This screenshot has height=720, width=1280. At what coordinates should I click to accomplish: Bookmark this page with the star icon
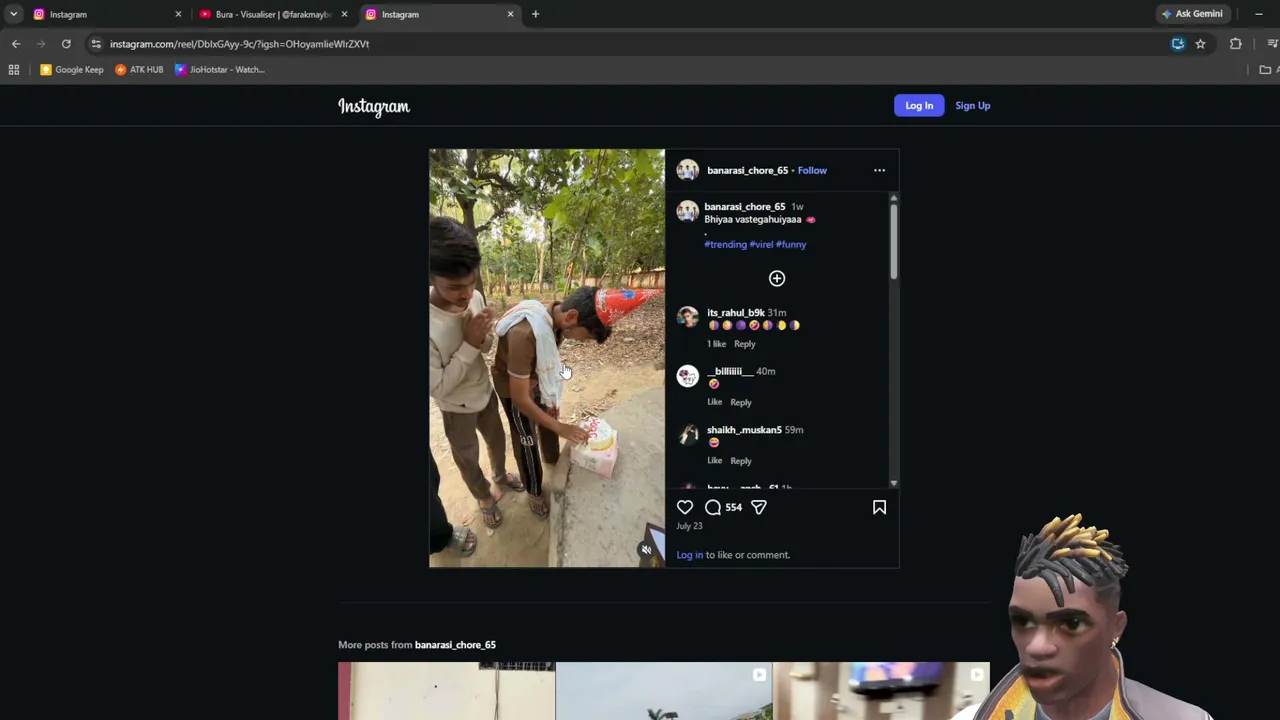click(1200, 44)
